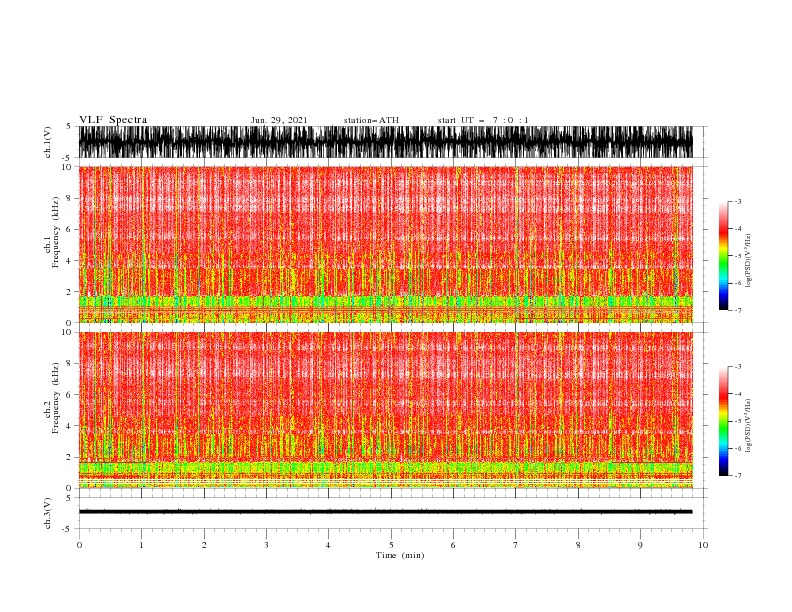This screenshot has height=612, width=792.
Task: Click the ch.1(V) waveform strip
Action: pyautogui.click(x=386, y=142)
